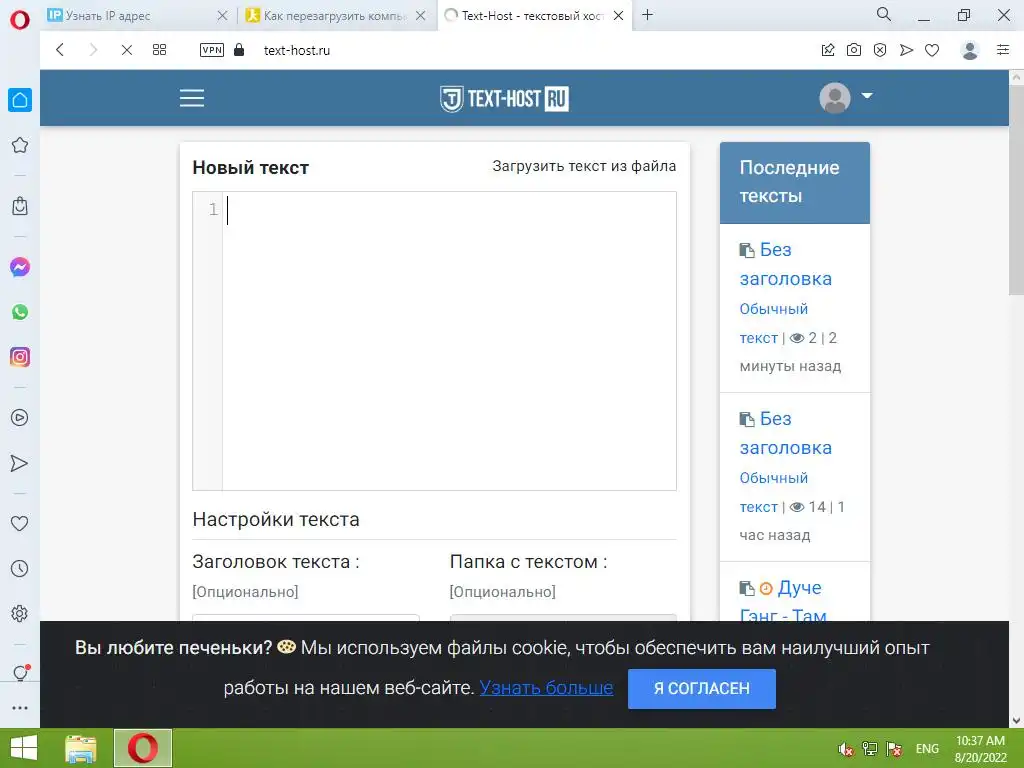This screenshot has height=768, width=1024.
Task: Expand the site user avatar dropdown
Action: [846, 98]
